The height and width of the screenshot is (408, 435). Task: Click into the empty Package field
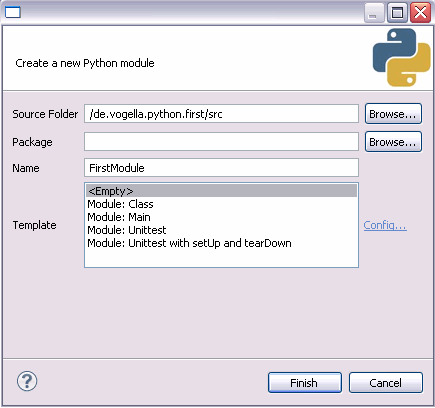(221, 142)
